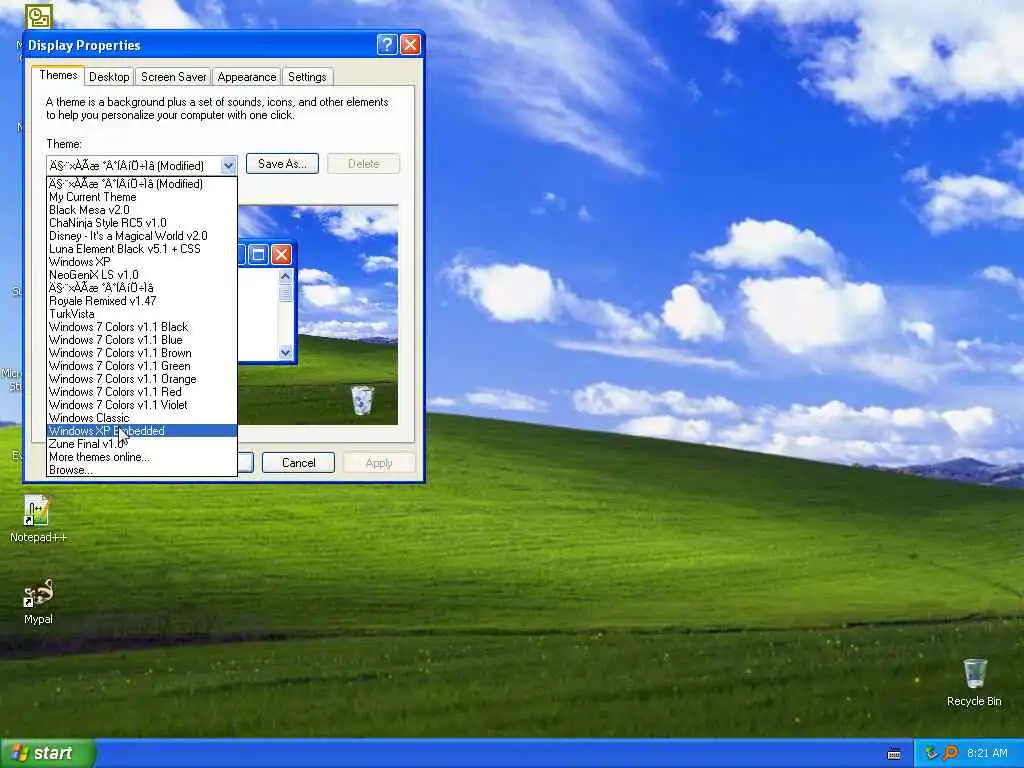Switch to the Themes tab
This screenshot has width=1024, height=768.
pyautogui.click(x=58, y=75)
